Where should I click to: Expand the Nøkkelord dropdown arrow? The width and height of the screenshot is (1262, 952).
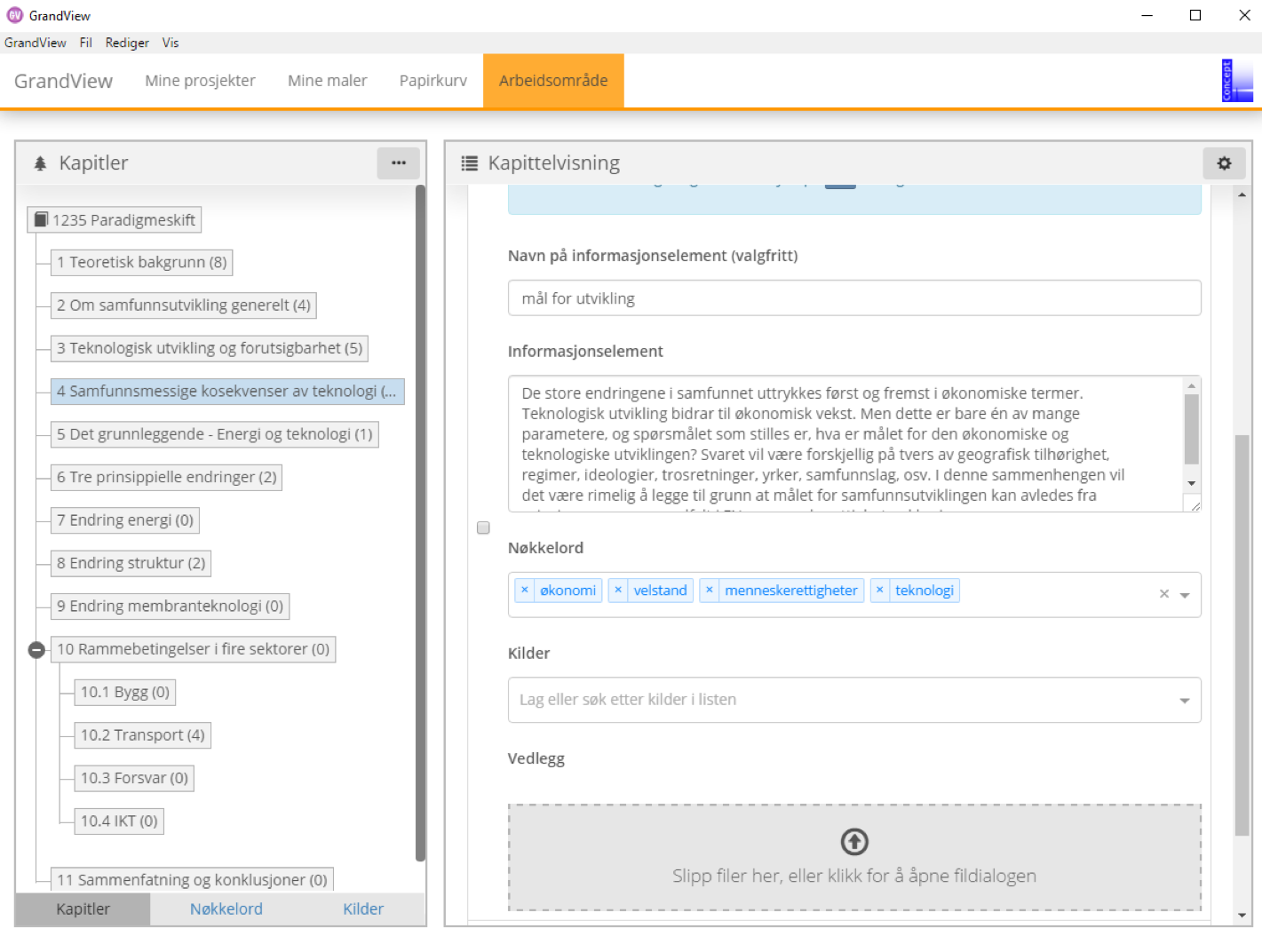(x=1185, y=595)
